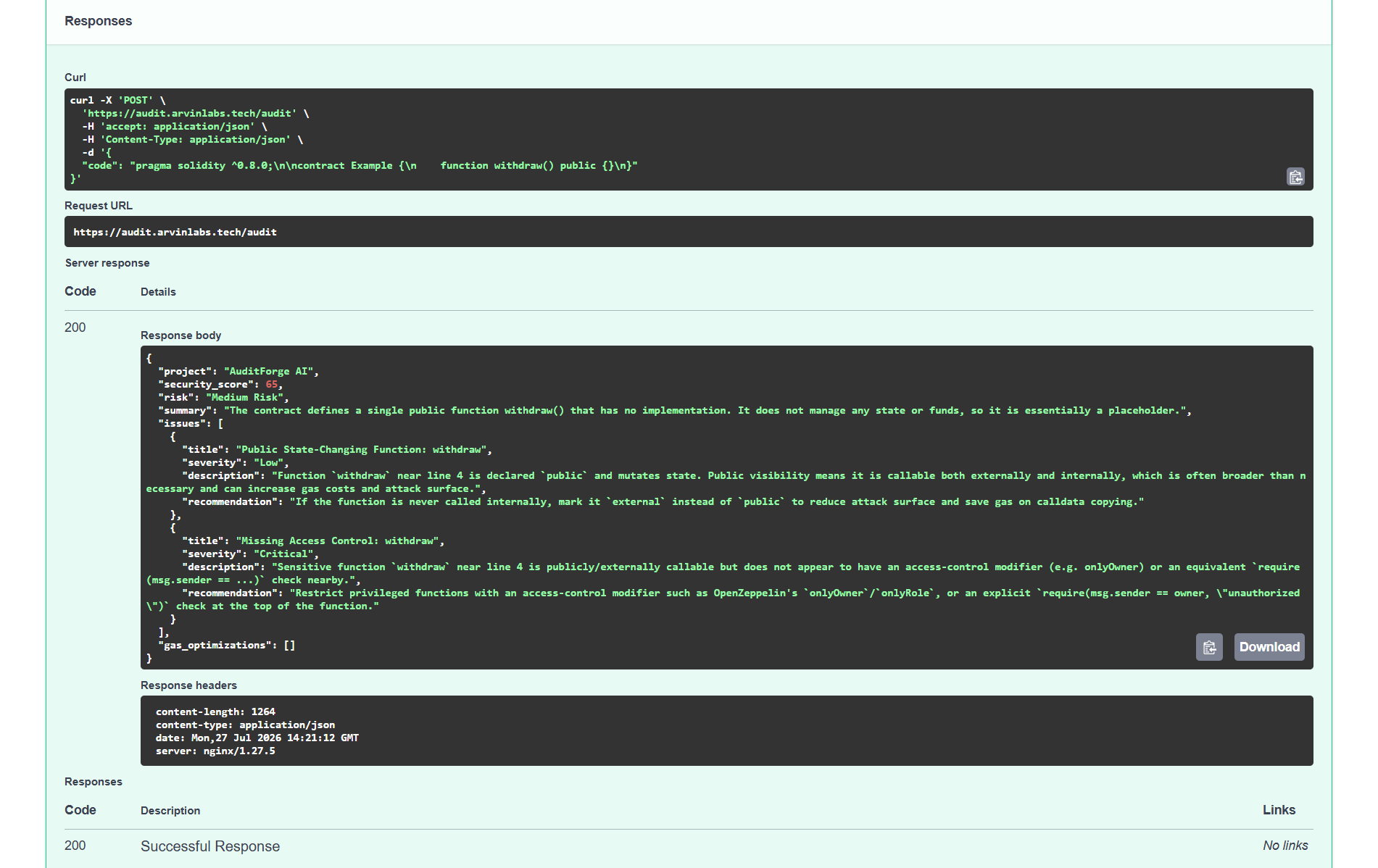This screenshot has width=1378, height=868.
Task: Copy the response body to clipboard
Action: point(1209,647)
